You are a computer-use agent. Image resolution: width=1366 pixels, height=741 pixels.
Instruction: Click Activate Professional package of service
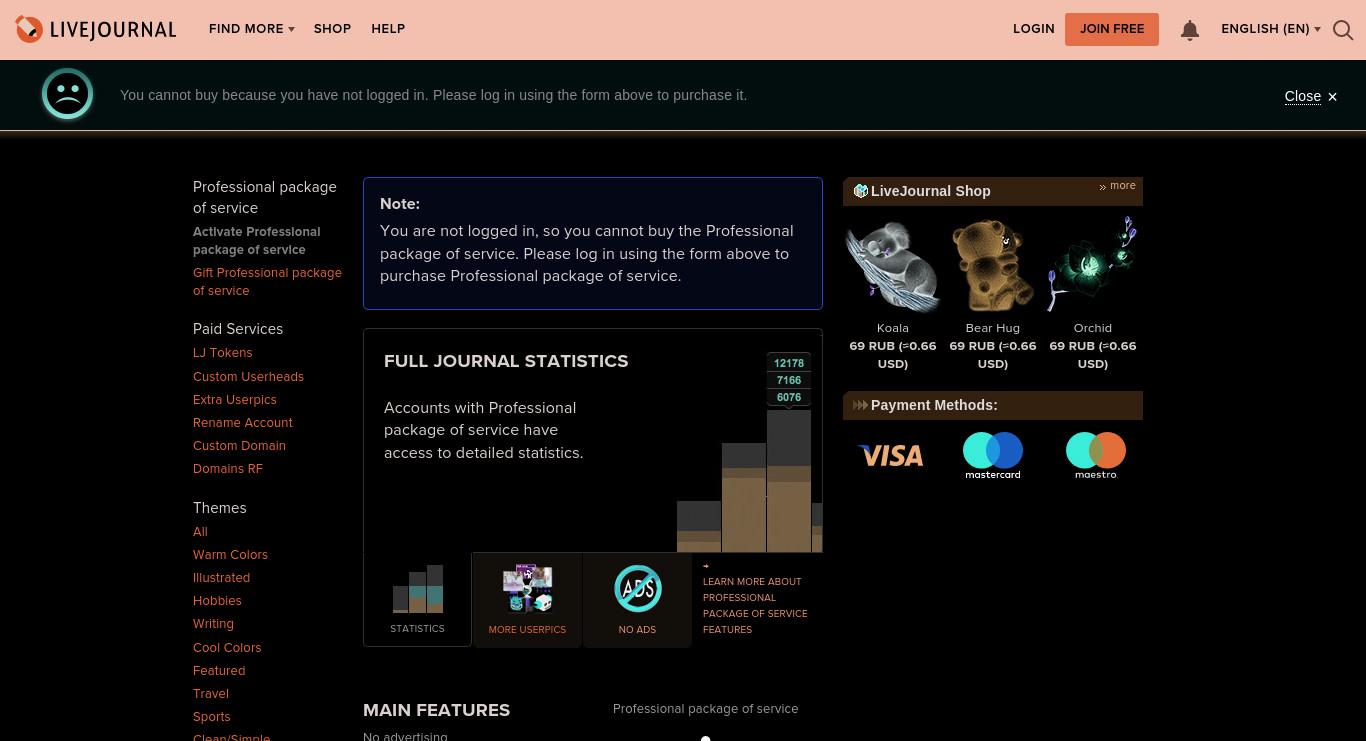coord(257,241)
